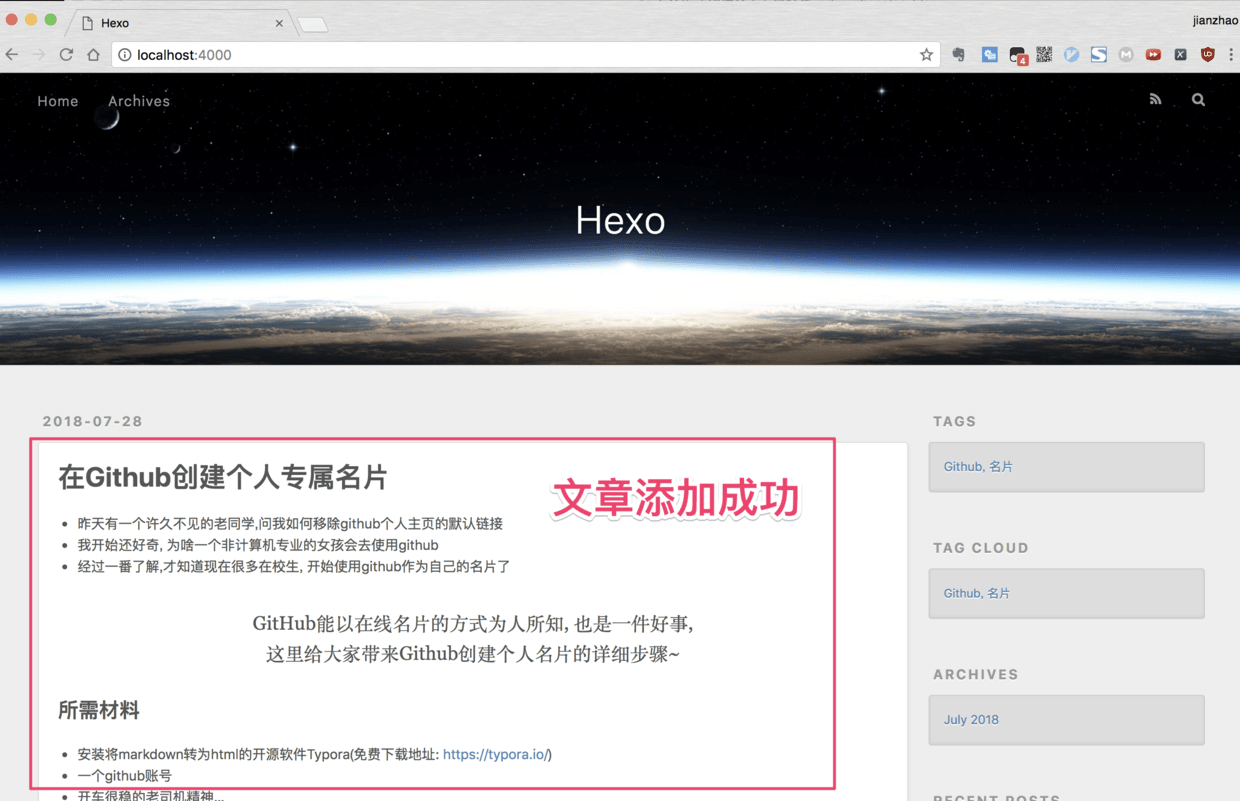
Task: Open the Evernote elephant extension
Action: click(959, 55)
